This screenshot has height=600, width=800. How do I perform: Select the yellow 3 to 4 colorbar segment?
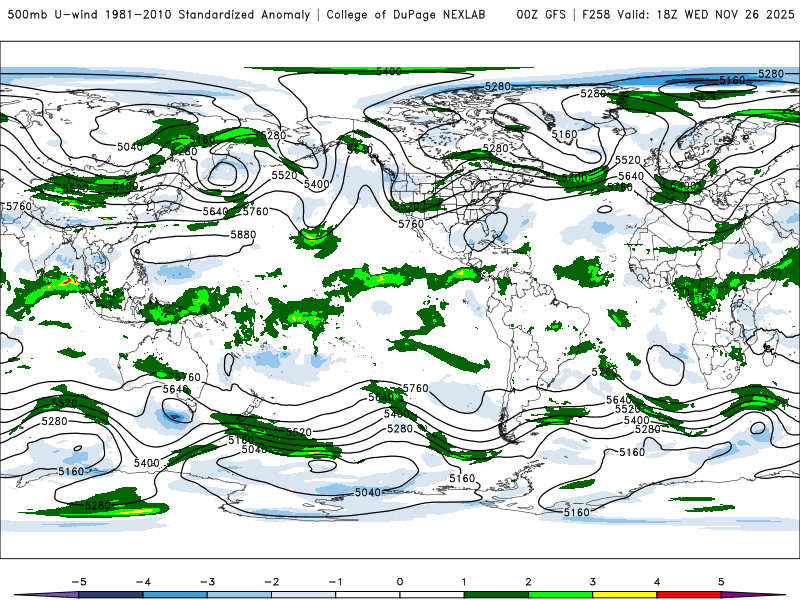(625, 595)
